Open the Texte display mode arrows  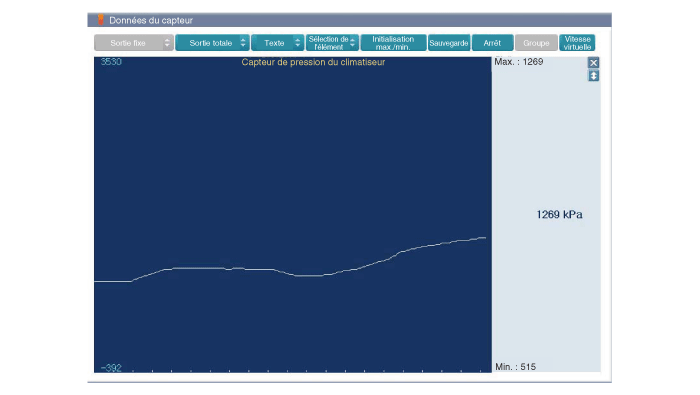(298, 43)
